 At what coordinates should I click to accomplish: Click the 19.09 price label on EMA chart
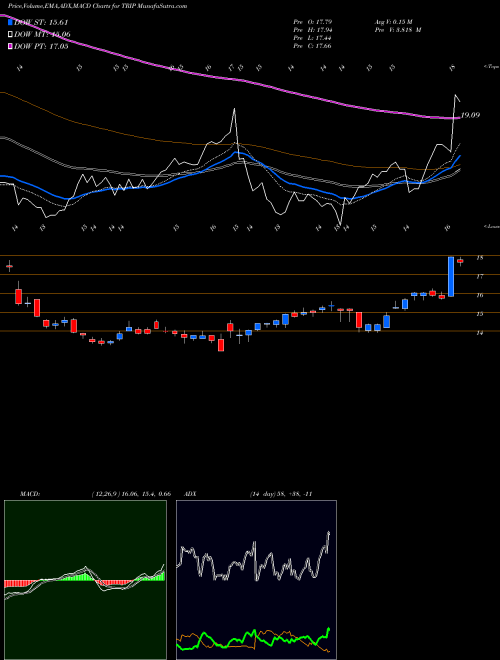pyautogui.click(x=470, y=115)
